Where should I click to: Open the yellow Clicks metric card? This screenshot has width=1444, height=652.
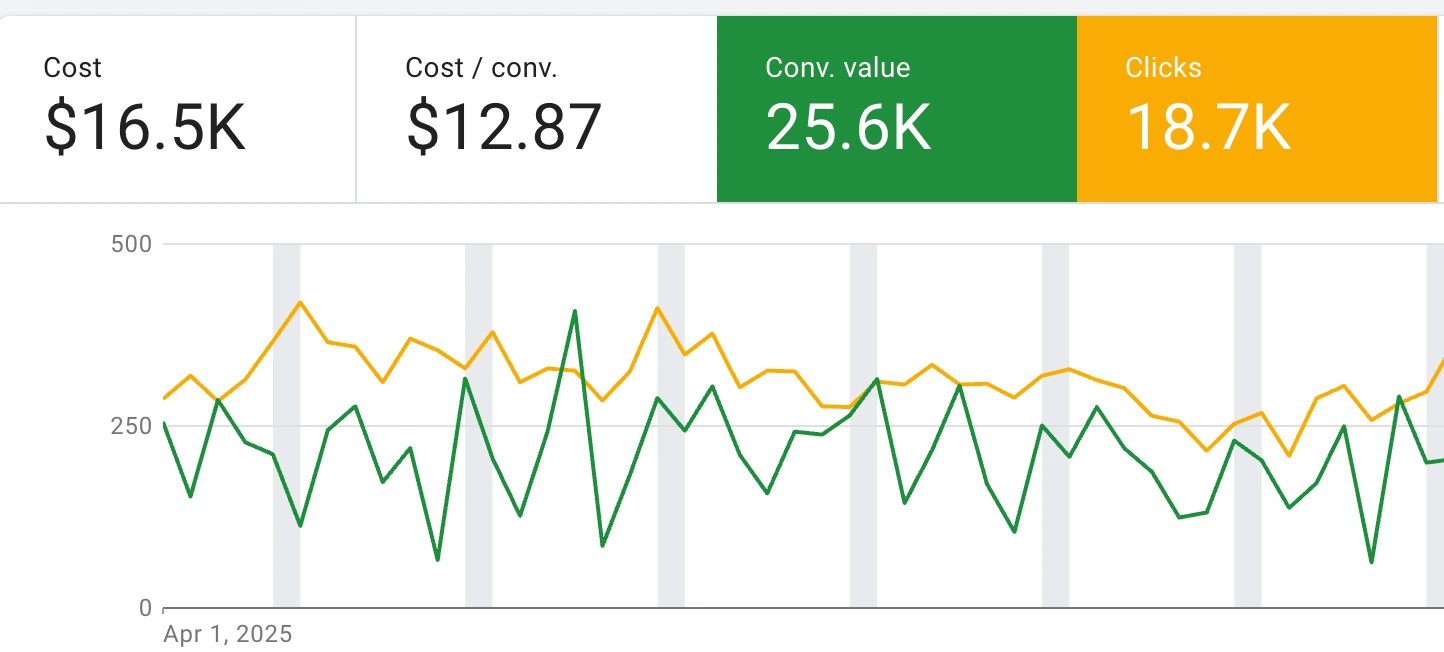(1256, 108)
